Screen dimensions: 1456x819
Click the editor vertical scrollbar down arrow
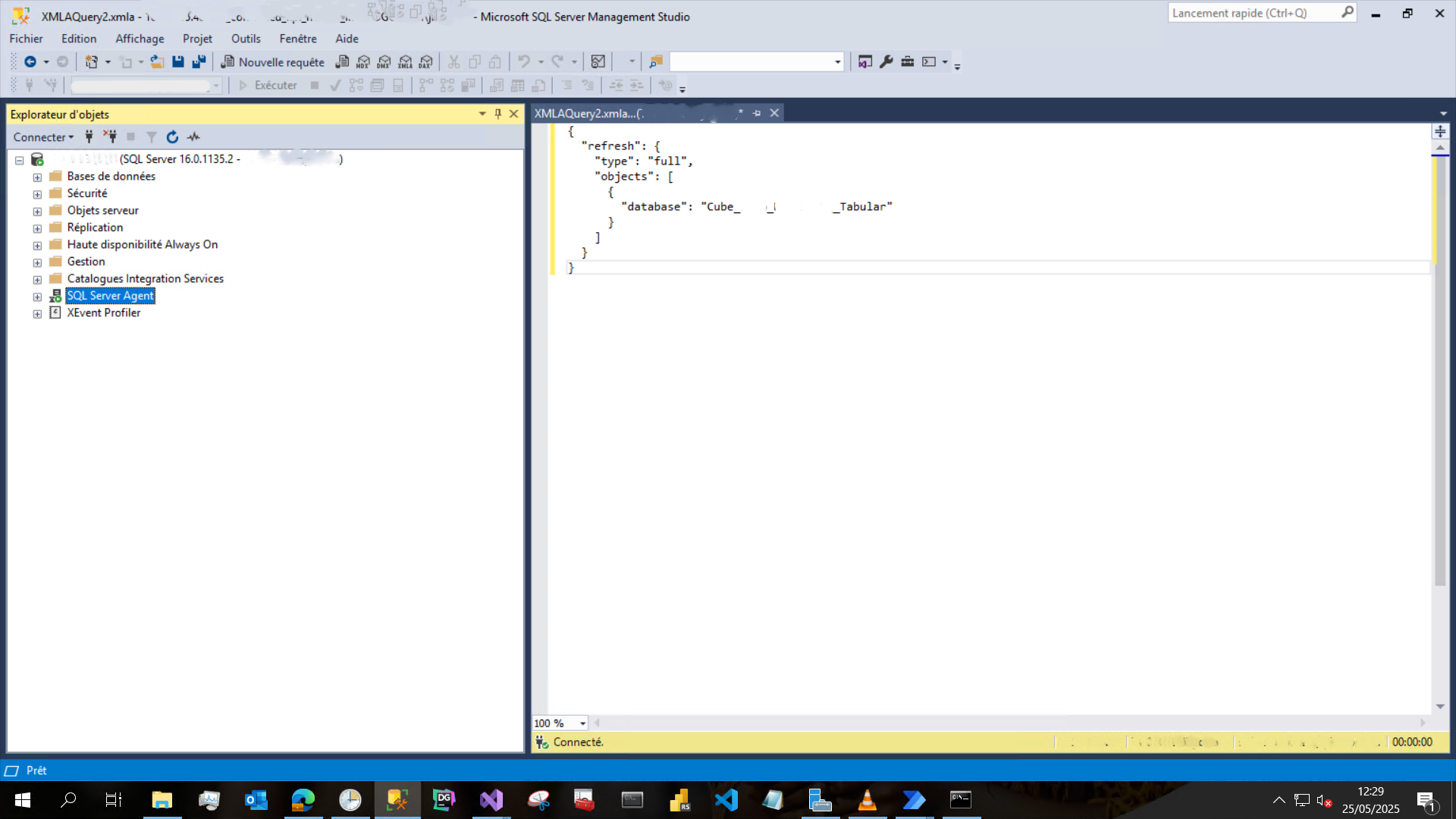point(1440,707)
